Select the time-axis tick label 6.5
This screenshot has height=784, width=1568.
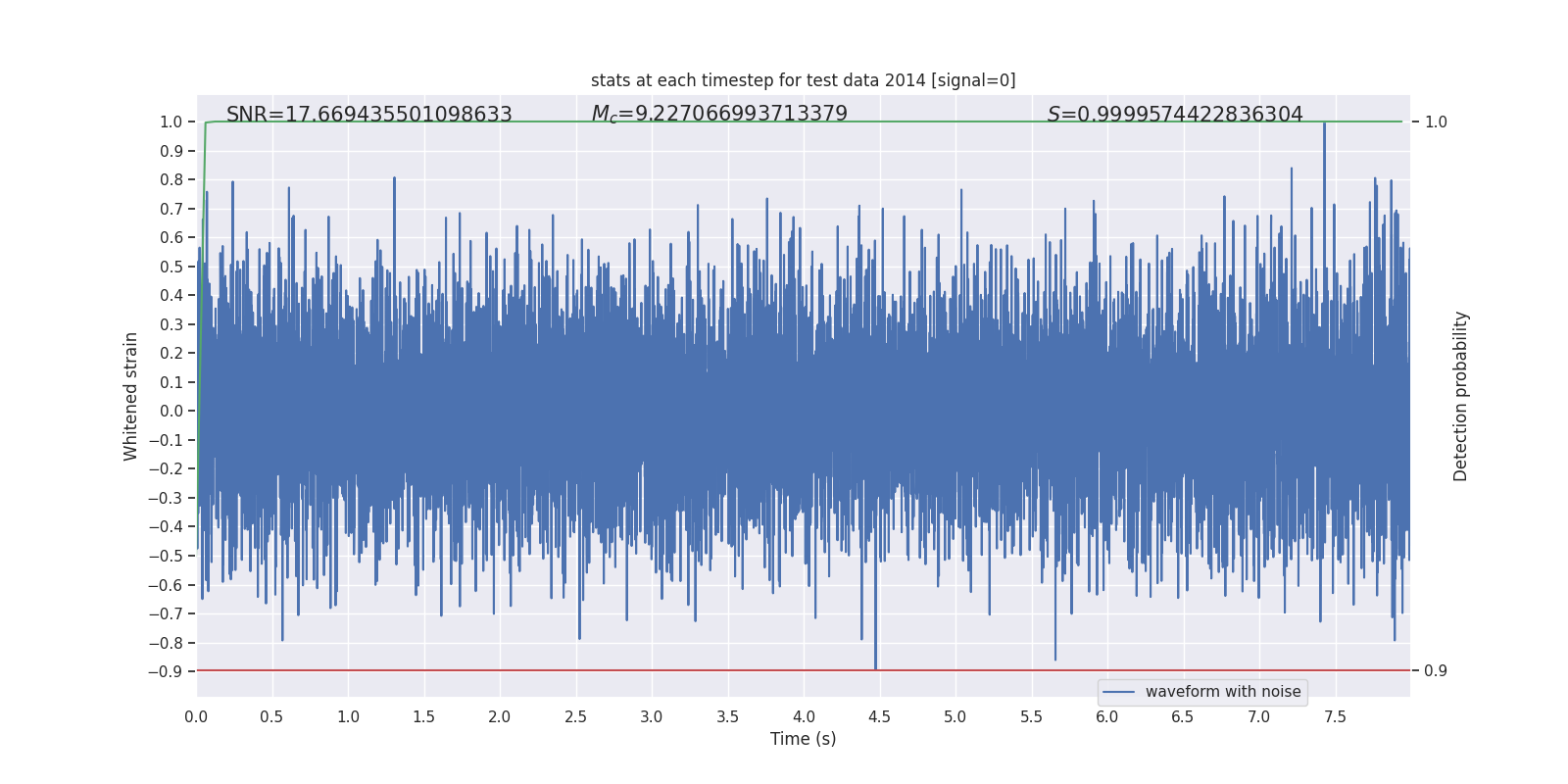click(x=1183, y=716)
